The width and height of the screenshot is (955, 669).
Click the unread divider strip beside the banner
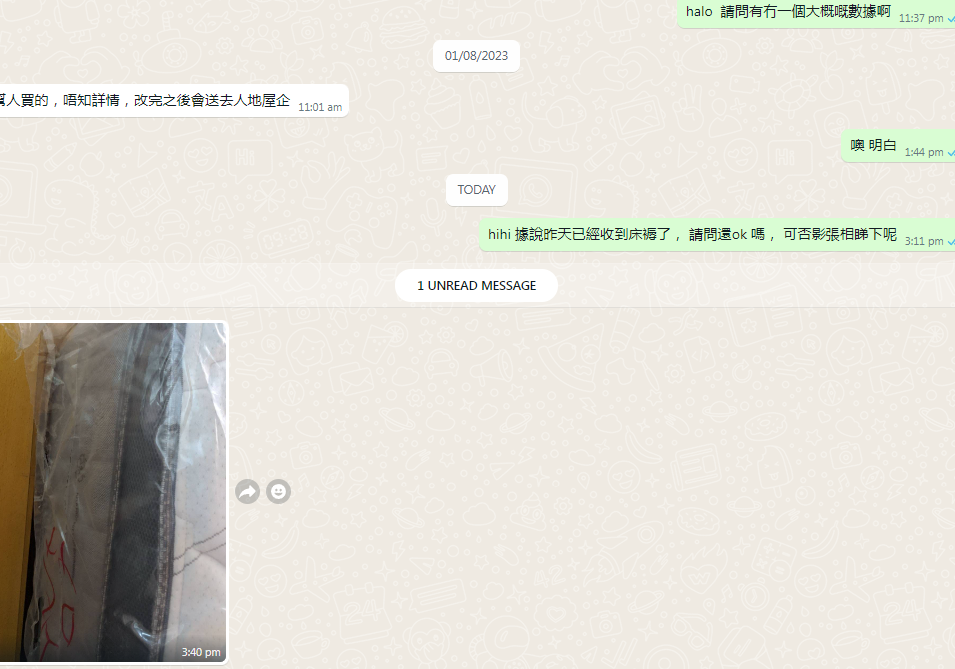(x=755, y=285)
